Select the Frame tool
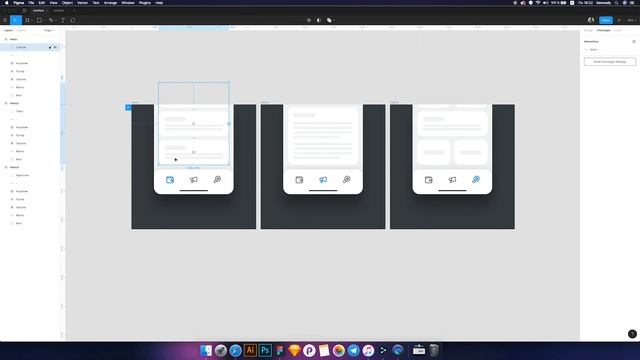The width and height of the screenshot is (640, 360). [x=28, y=20]
